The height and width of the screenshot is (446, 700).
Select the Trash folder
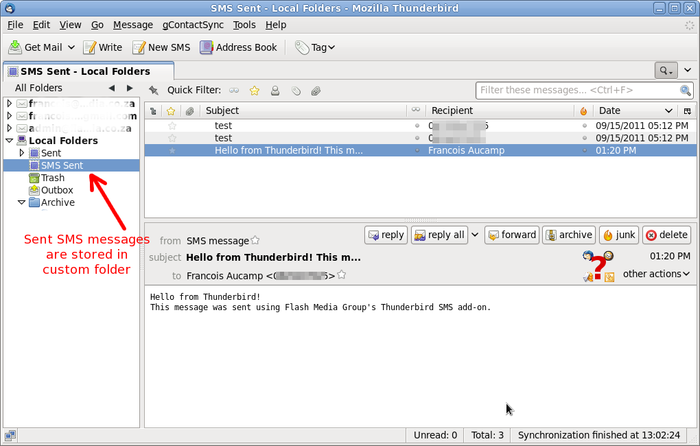pyautogui.click(x=46, y=178)
